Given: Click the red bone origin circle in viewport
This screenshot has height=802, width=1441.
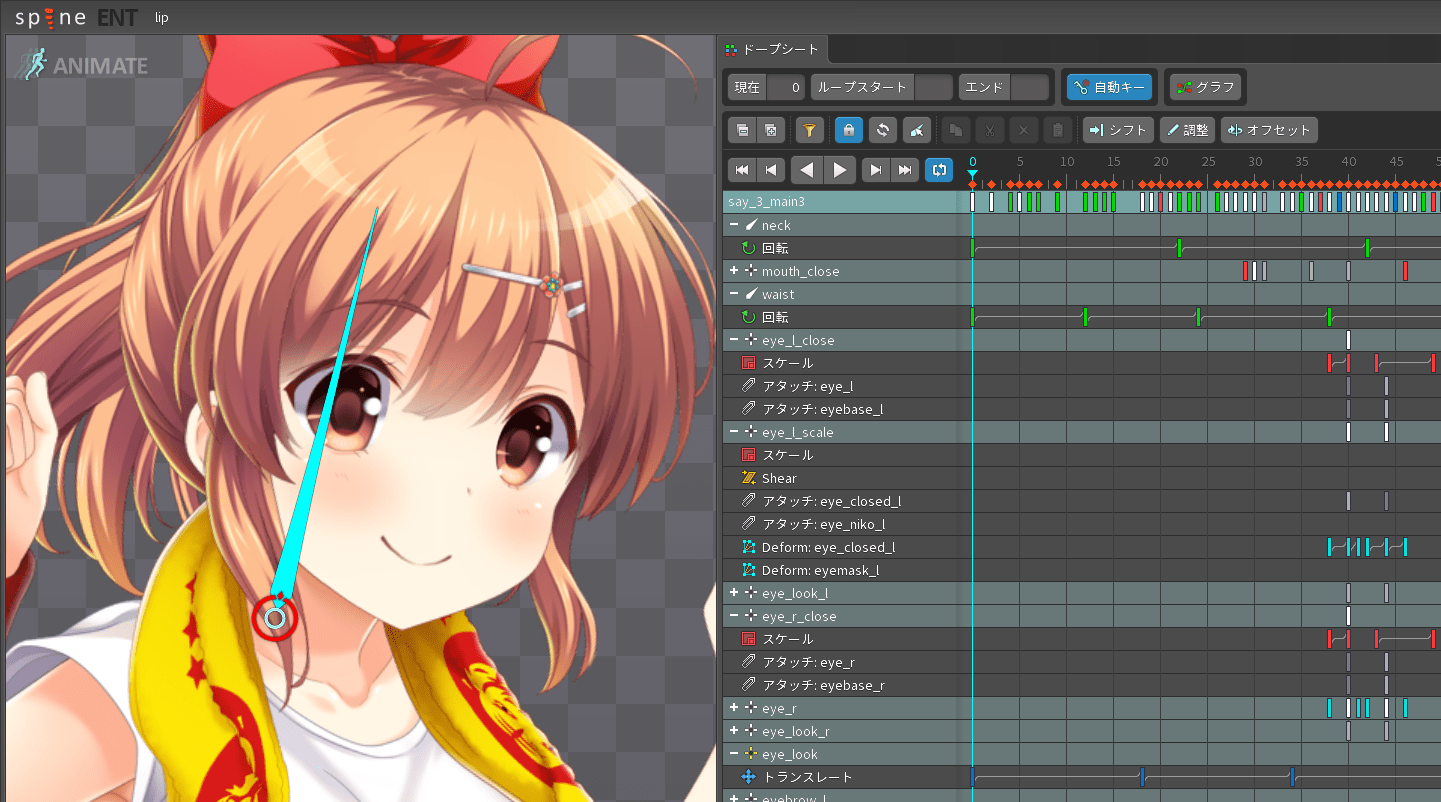Looking at the screenshot, I should coord(275,619).
